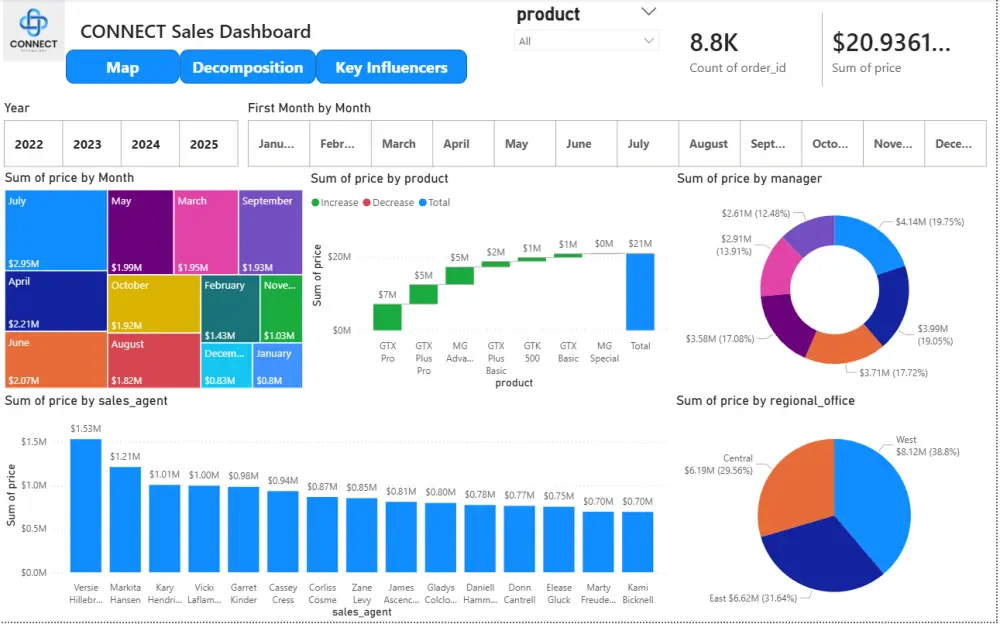Select February in the month slicer
Image resolution: width=1000 pixels, height=624 pixels.
pos(340,144)
